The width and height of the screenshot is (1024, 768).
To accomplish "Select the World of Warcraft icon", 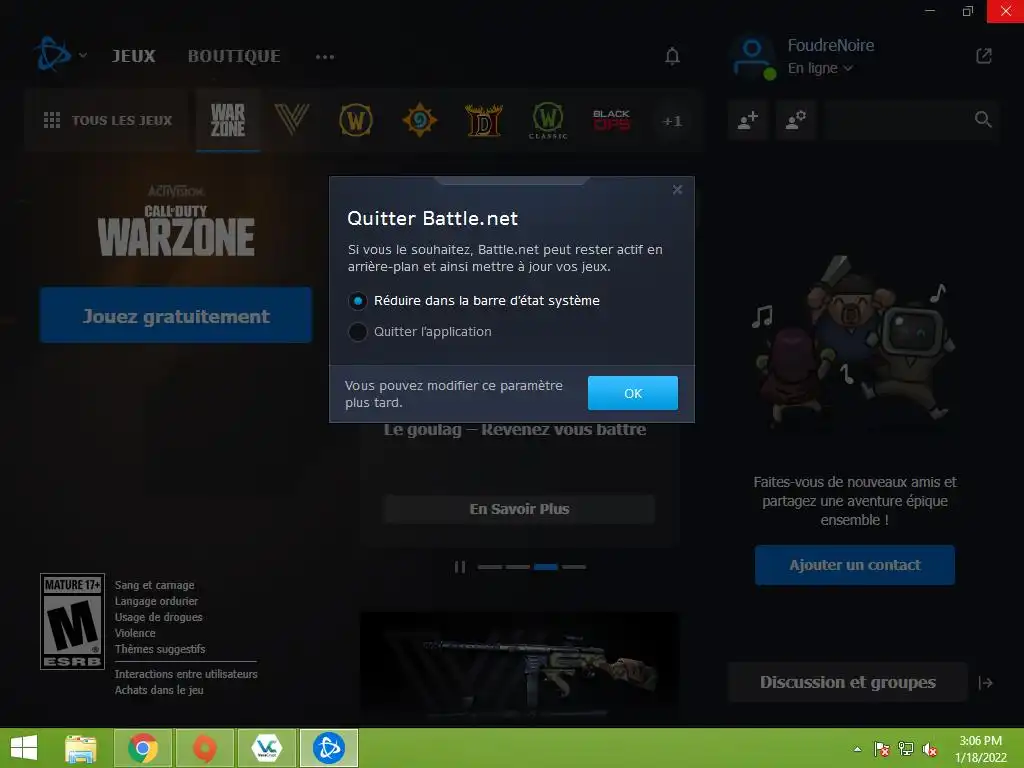I will pyautogui.click(x=356, y=120).
